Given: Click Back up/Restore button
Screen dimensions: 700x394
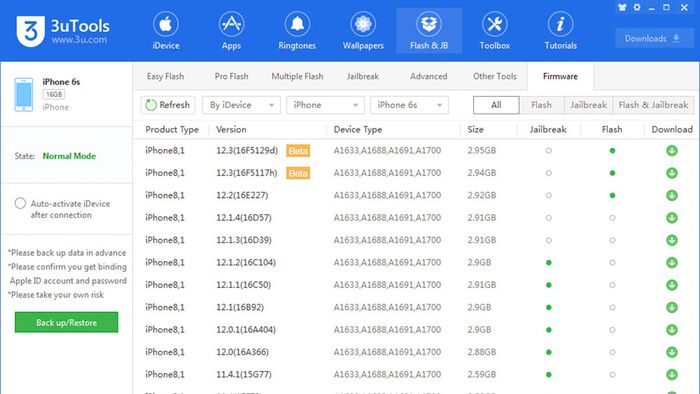Looking at the screenshot, I should pos(67,322).
